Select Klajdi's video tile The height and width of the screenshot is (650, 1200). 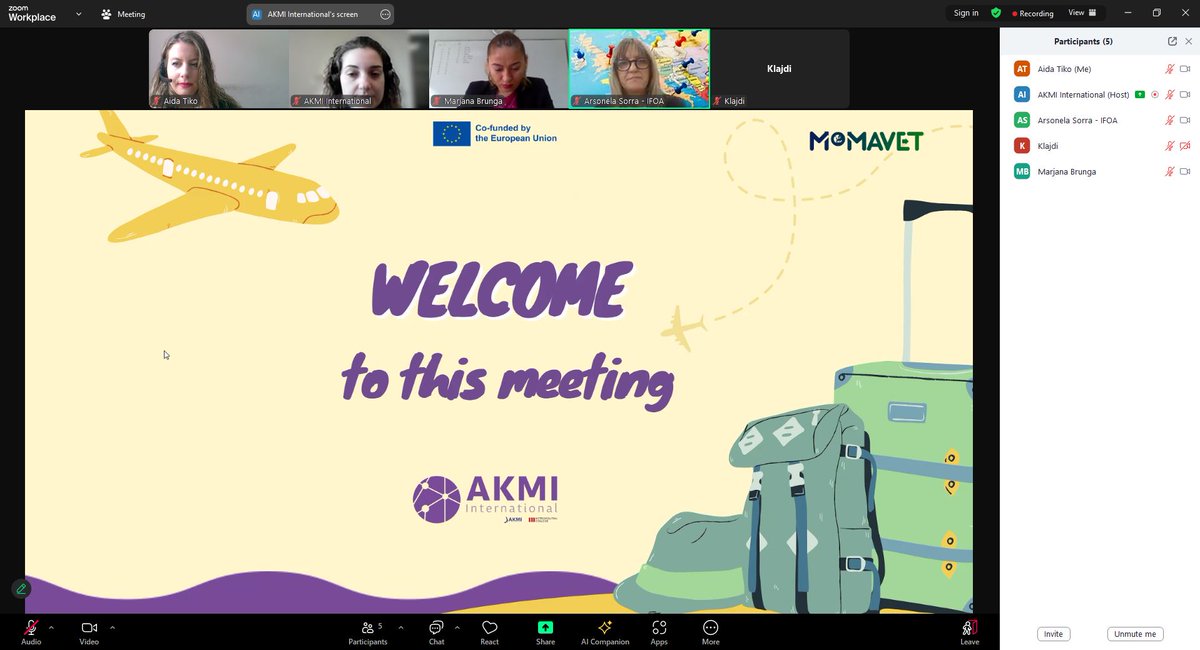coord(780,68)
